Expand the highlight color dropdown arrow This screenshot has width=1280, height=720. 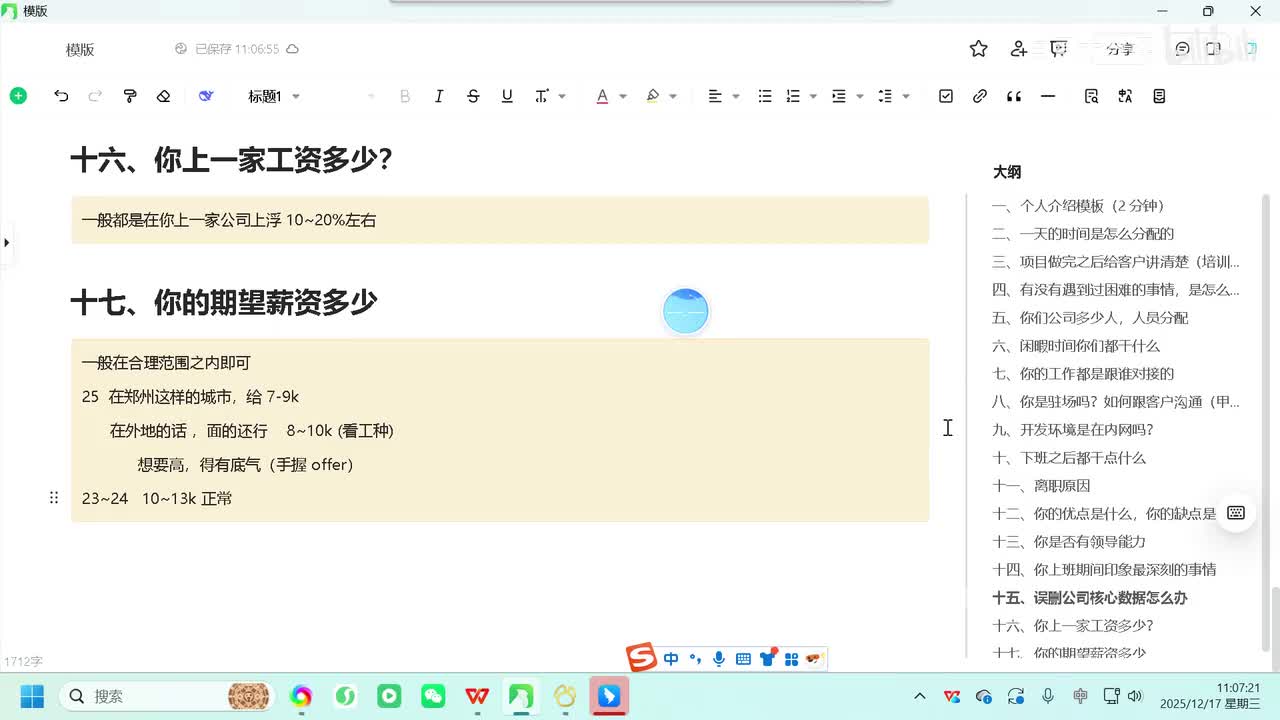(x=673, y=96)
